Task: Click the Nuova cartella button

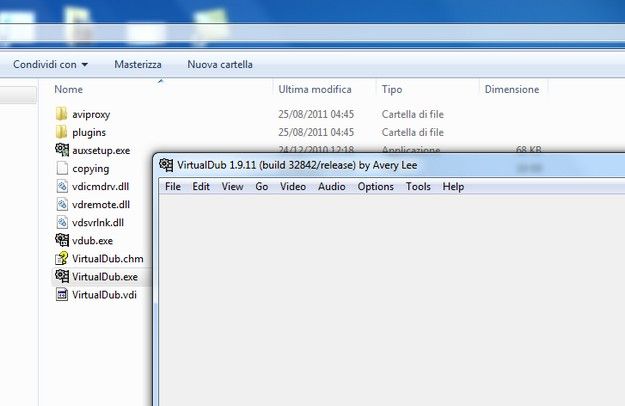Action: (220, 64)
